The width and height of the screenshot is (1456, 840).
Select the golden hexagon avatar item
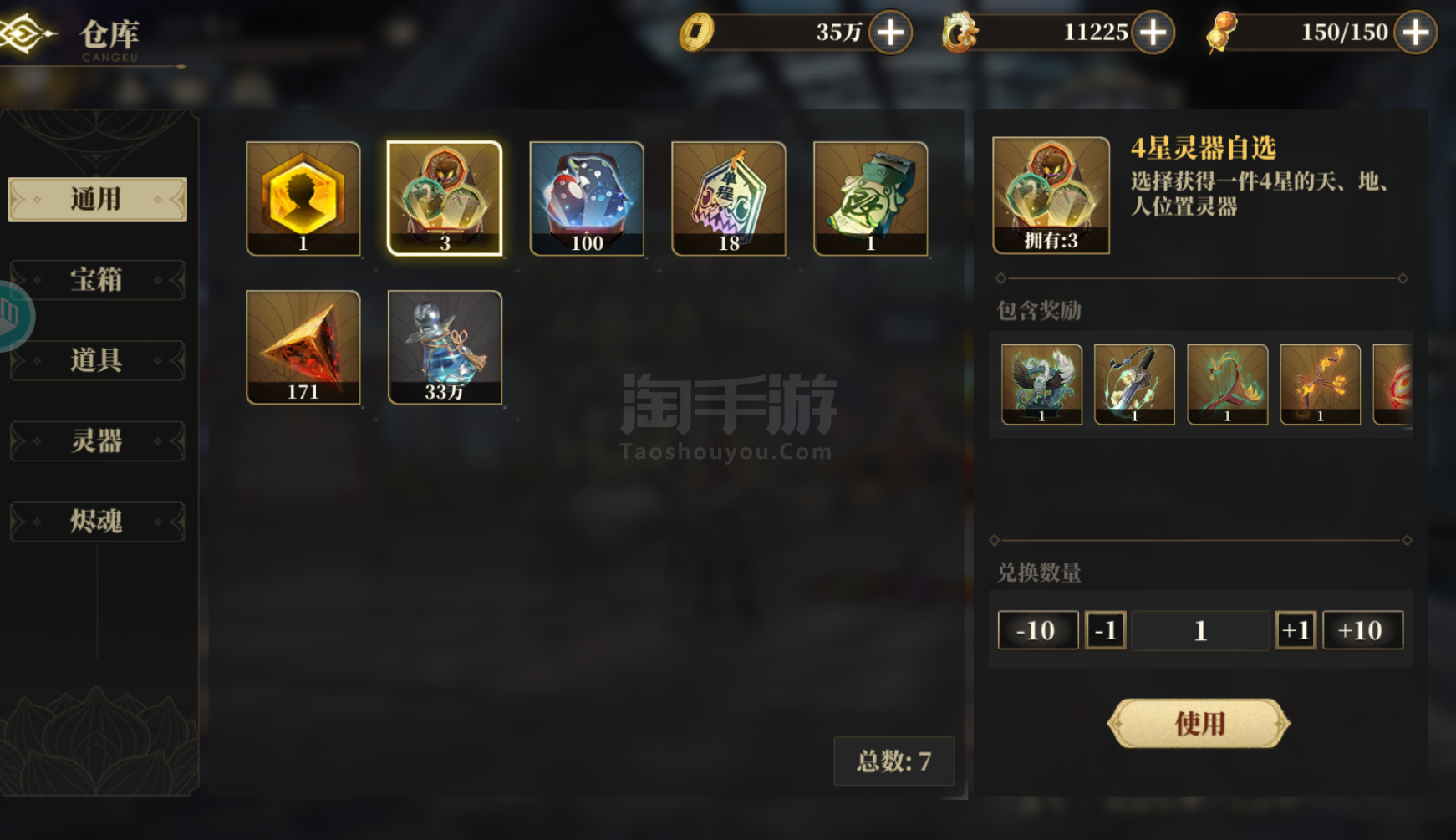pyautogui.click(x=303, y=198)
